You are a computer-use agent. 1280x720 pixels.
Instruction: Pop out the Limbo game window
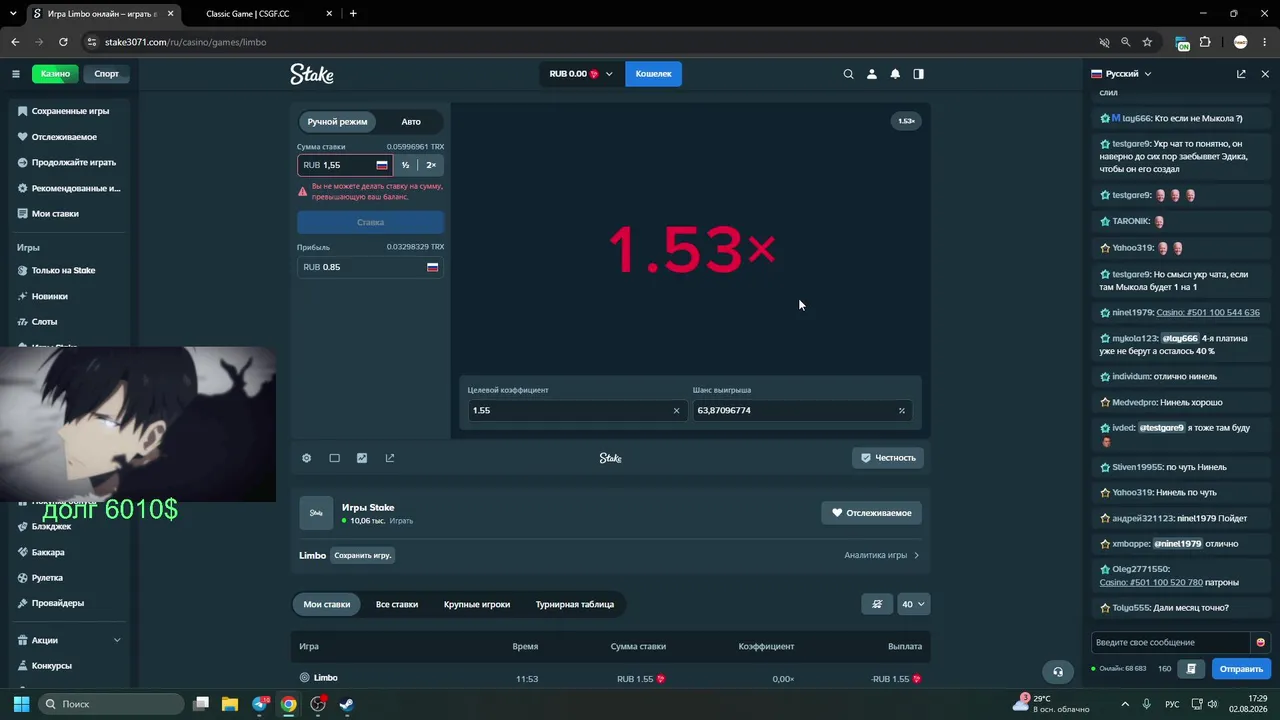[390, 458]
